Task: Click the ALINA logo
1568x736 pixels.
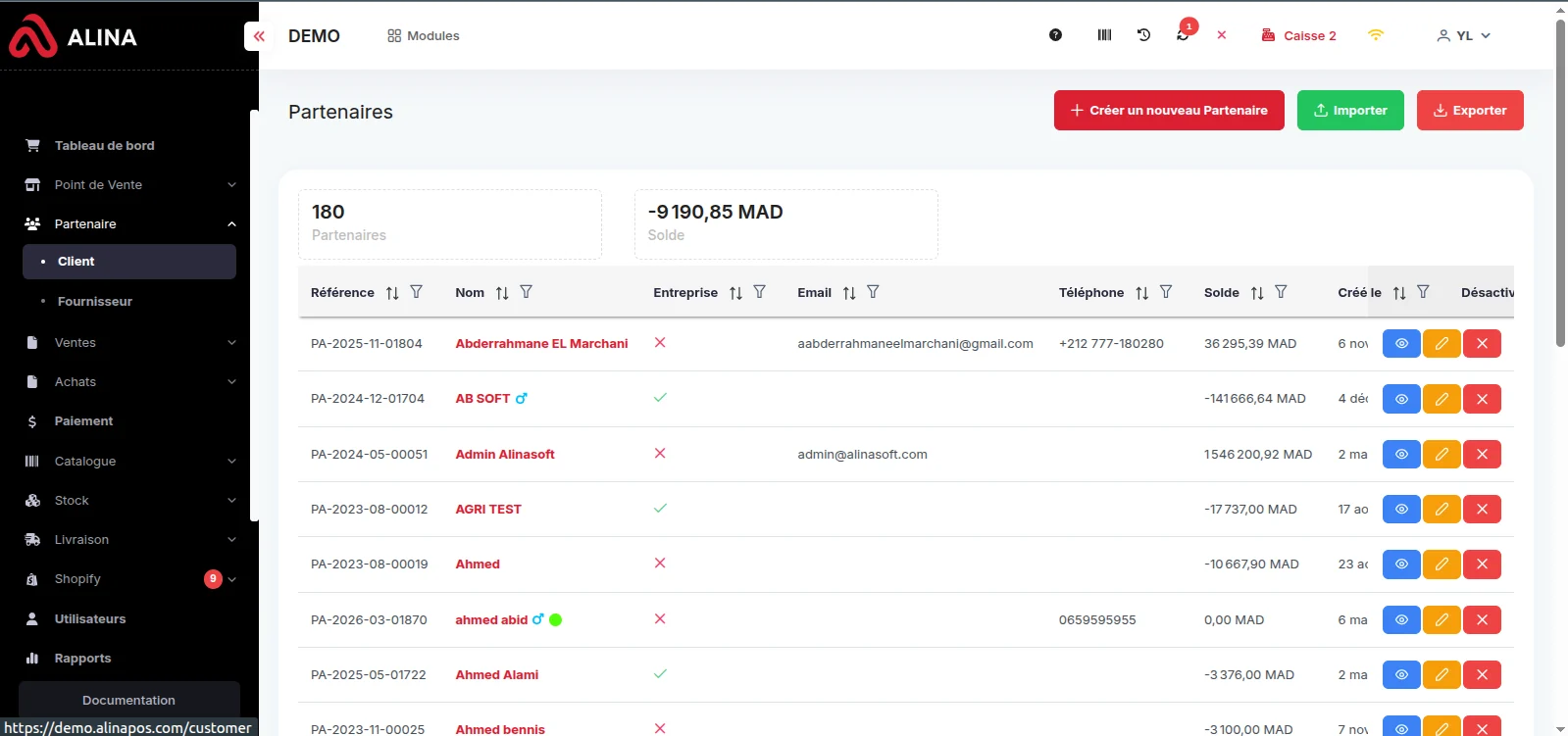Action: [x=73, y=37]
